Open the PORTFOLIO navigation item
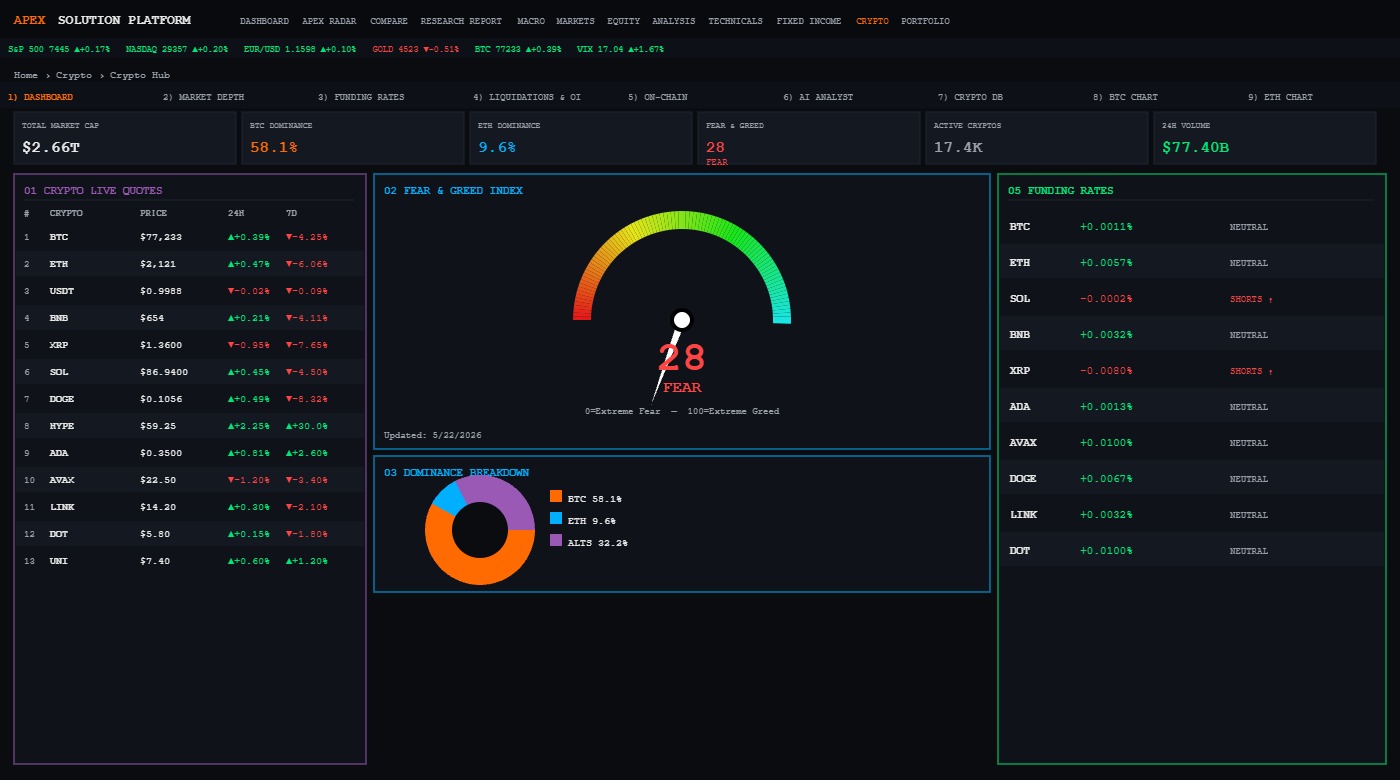1400x780 pixels. pyautogui.click(x=926, y=21)
